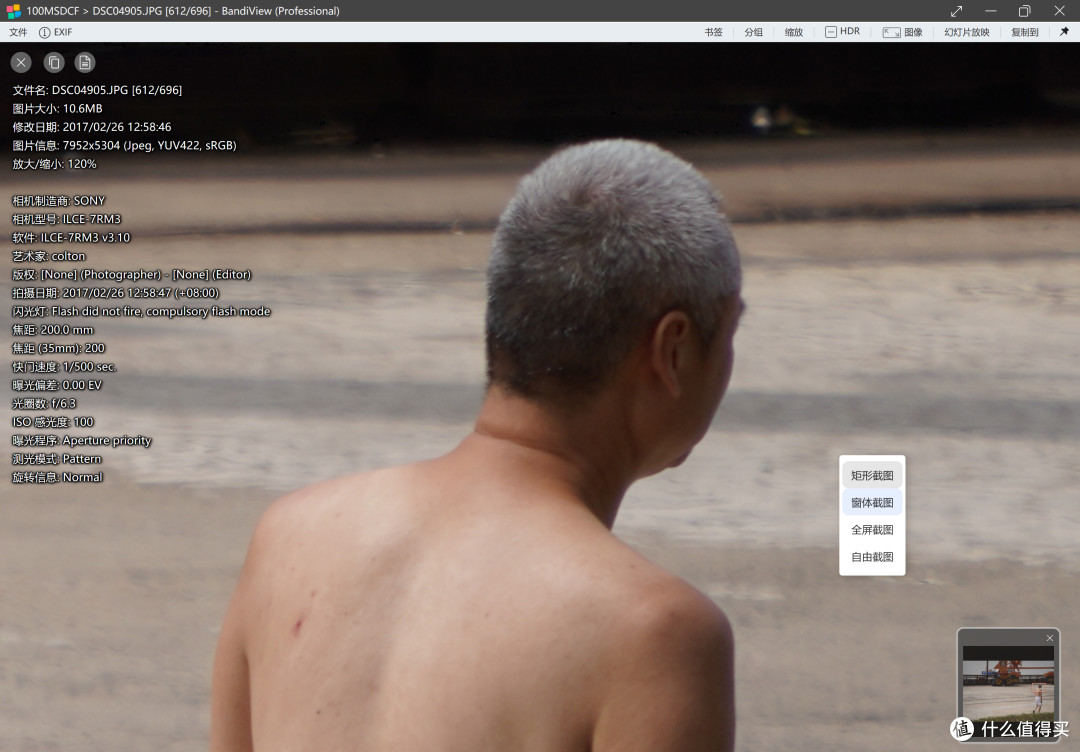
Task: Click the 光圈数 f/6.3 line
Action: click(x=44, y=404)
